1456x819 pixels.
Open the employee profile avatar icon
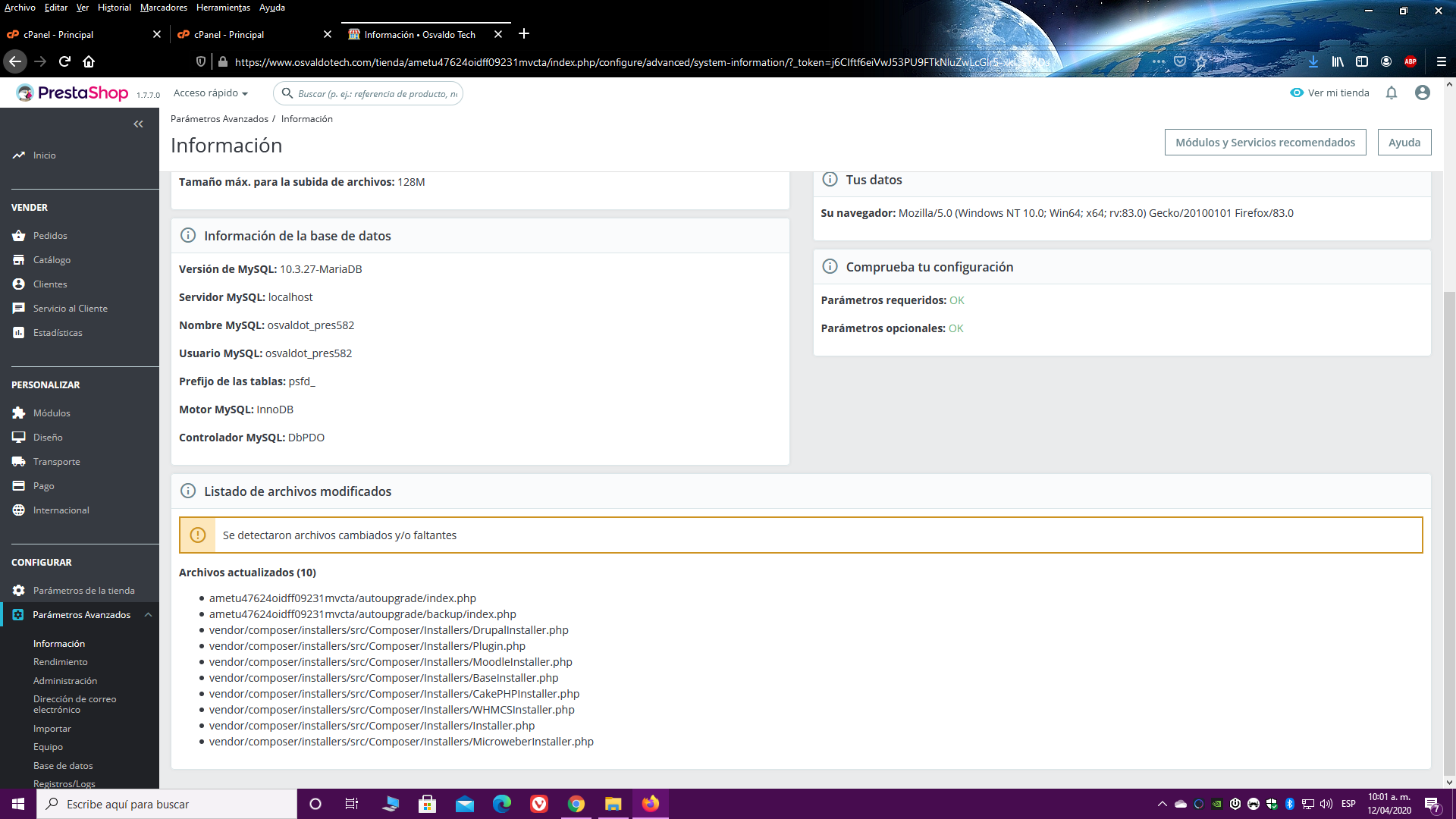(x=1423, y=93)
